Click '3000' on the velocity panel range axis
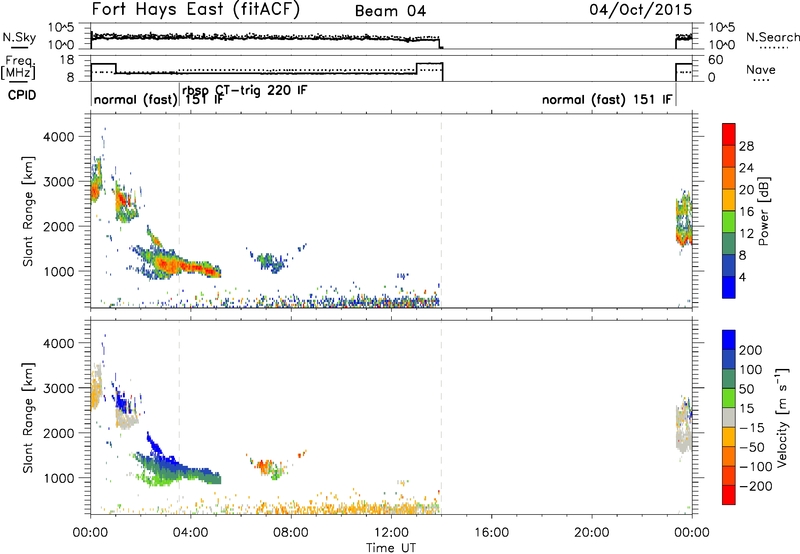 click(58, 388)
